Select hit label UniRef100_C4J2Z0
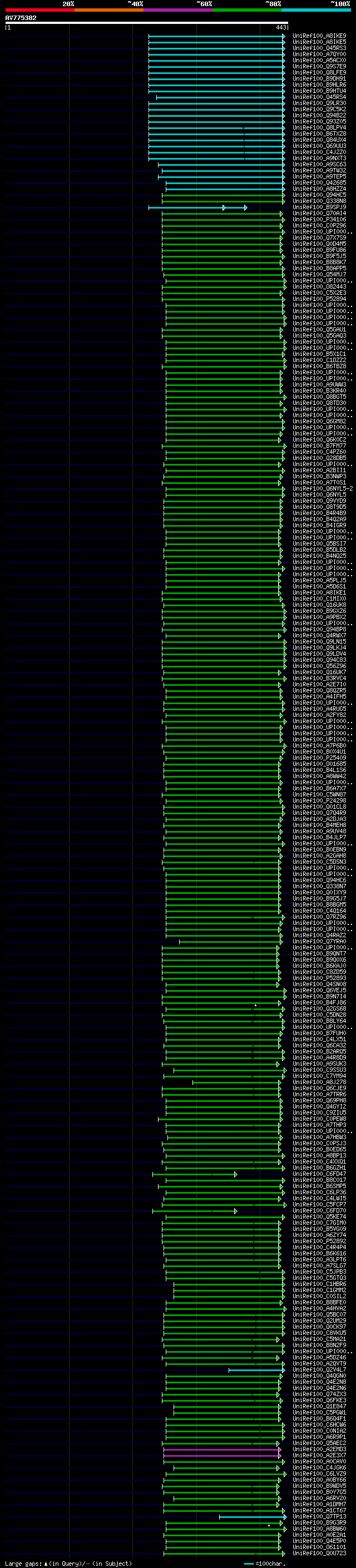The height and width of the screenshot is (1568, 356). pos(319,152)
